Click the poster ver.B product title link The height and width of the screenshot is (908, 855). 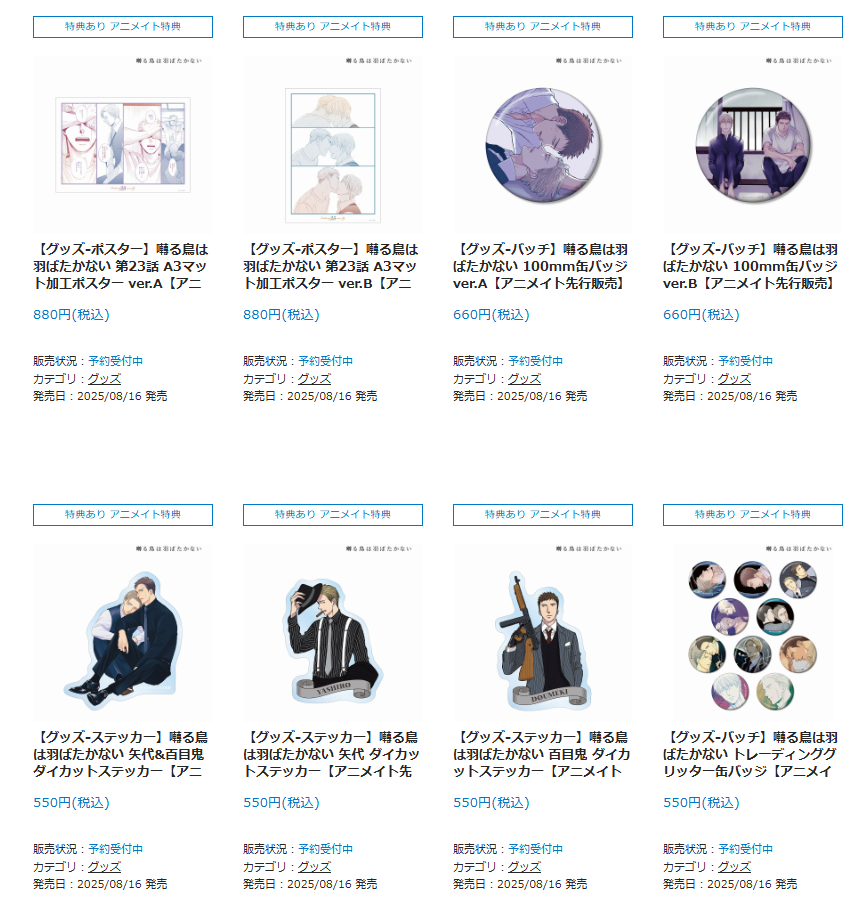pos(331,266)
